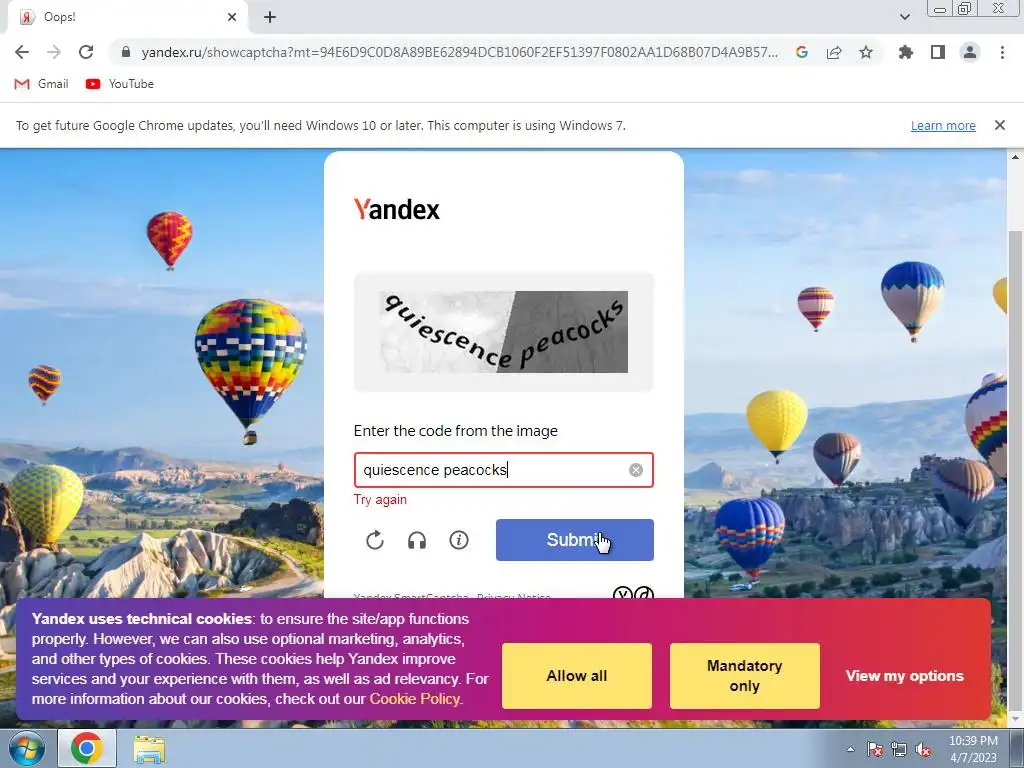Clear the captcha input with the X icon
Image resolution: width=1024 pixels, height=768 pixels.
point(635,470)
